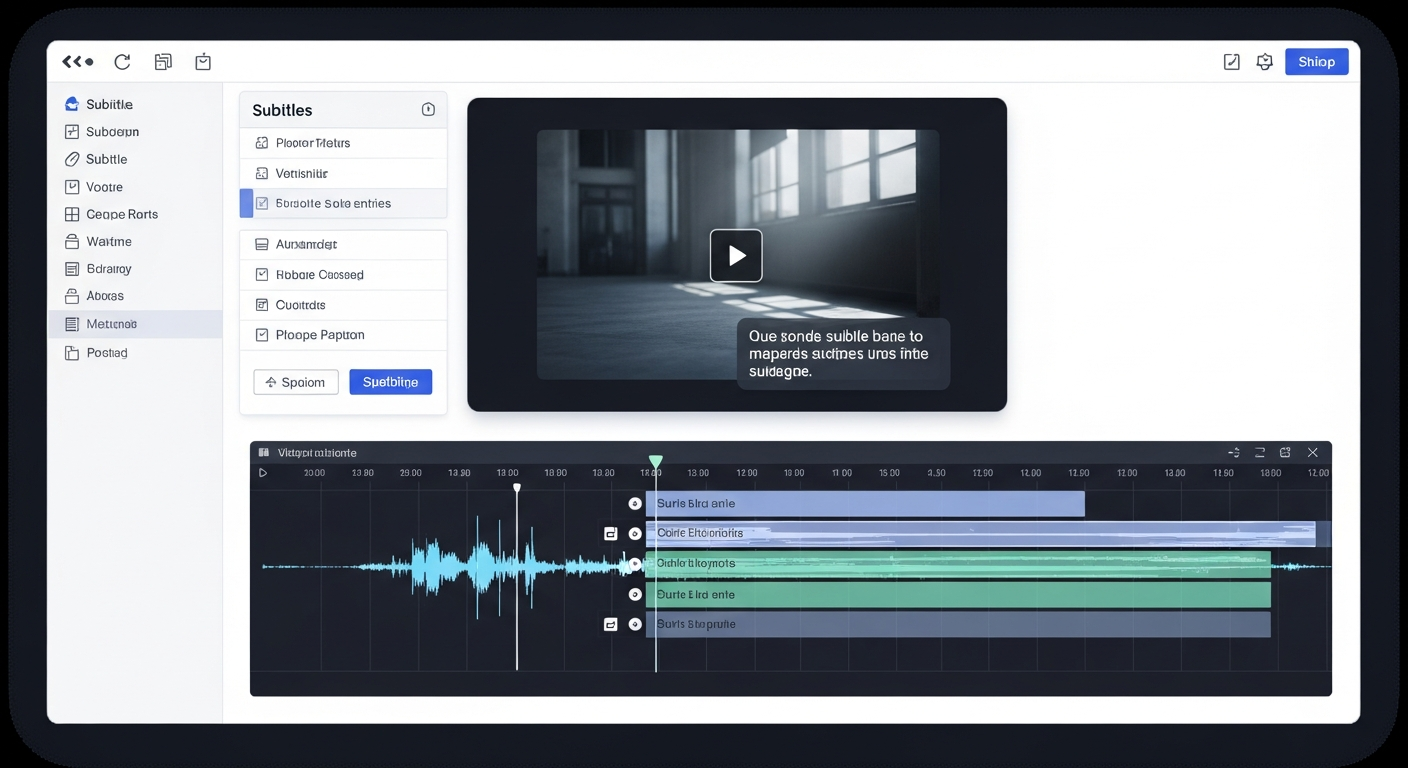Select the Postiad file icon in sidebar
Image resolution: width=1408 pixels, height=768 pixels.
[x=70, y=352]
